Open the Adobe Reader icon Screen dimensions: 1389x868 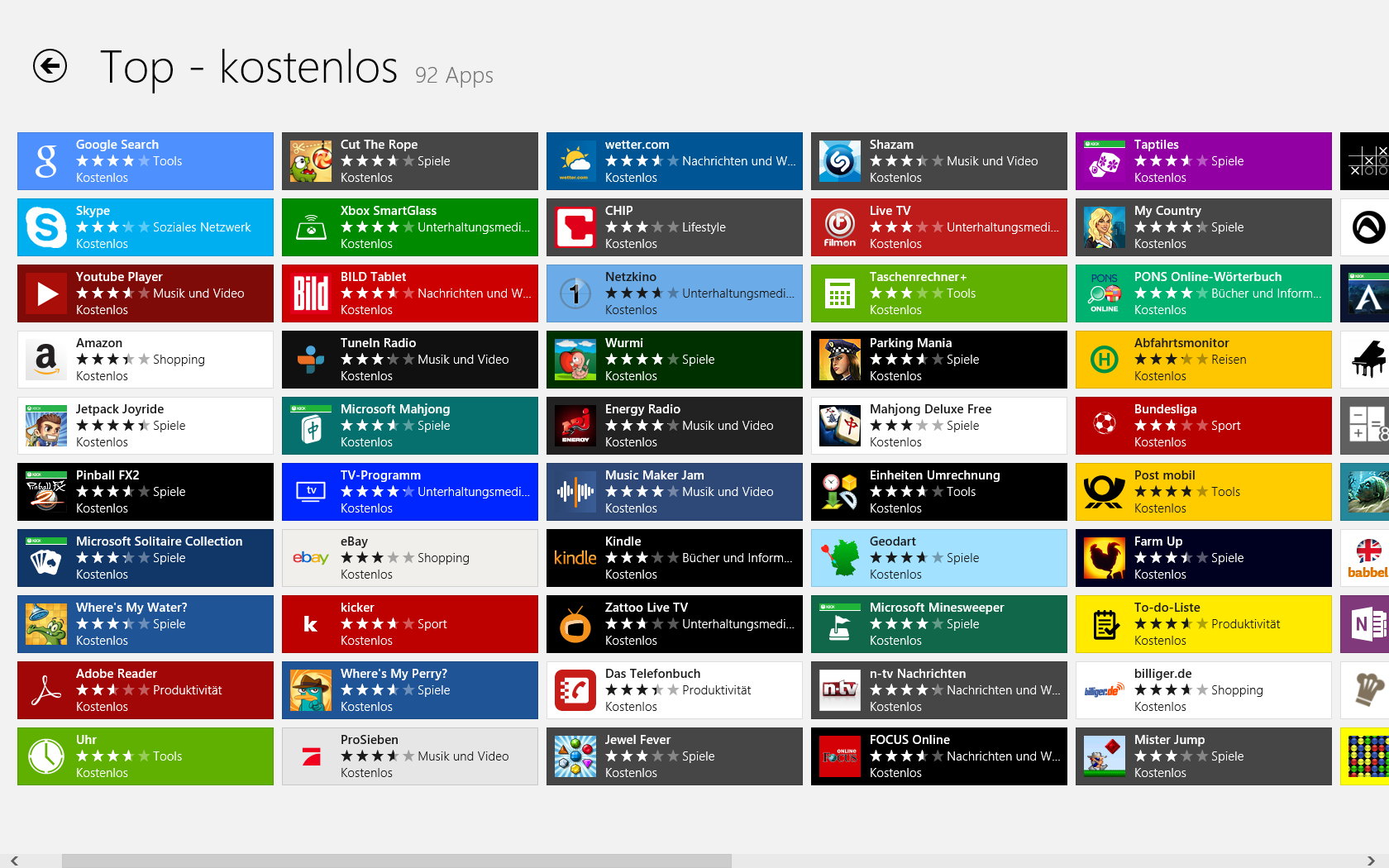pyautogui.click(x=46, y=690)
